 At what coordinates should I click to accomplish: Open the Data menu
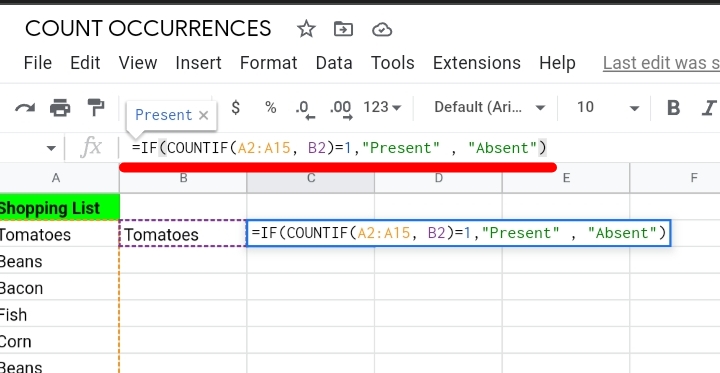point(334,63)
